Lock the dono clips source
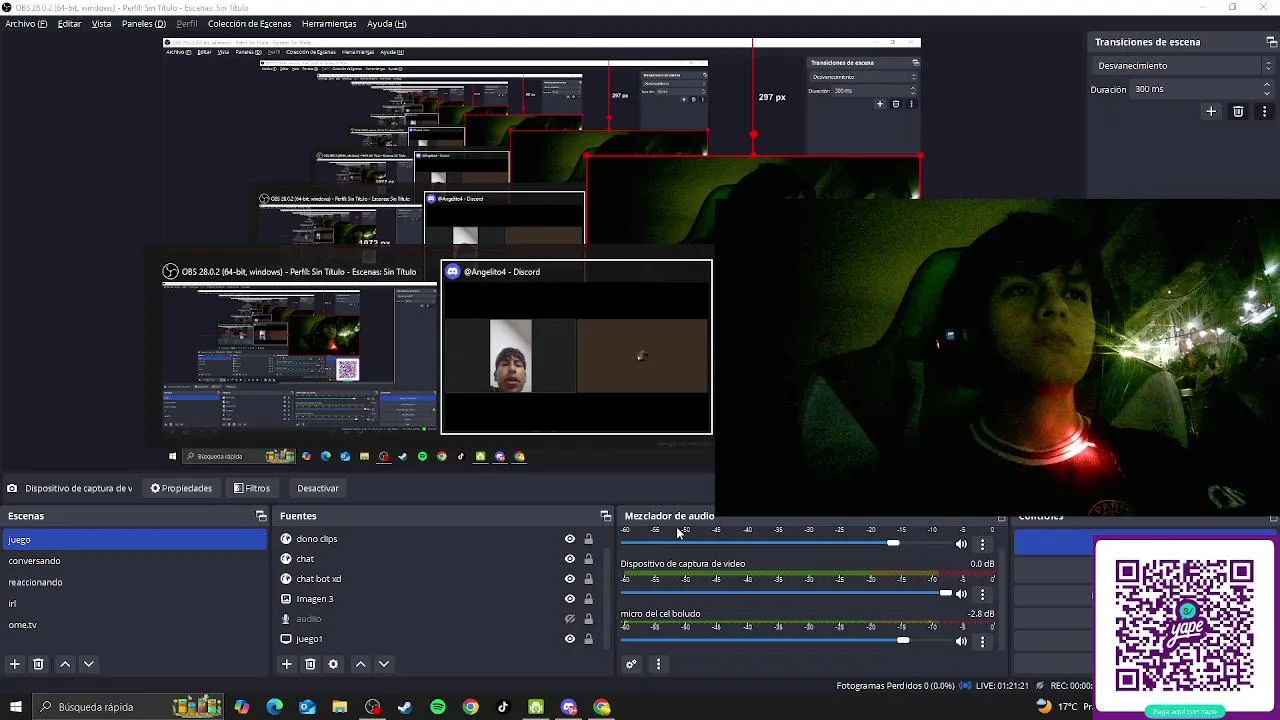This screenshot has width=1280, height=720. point(588,539)
